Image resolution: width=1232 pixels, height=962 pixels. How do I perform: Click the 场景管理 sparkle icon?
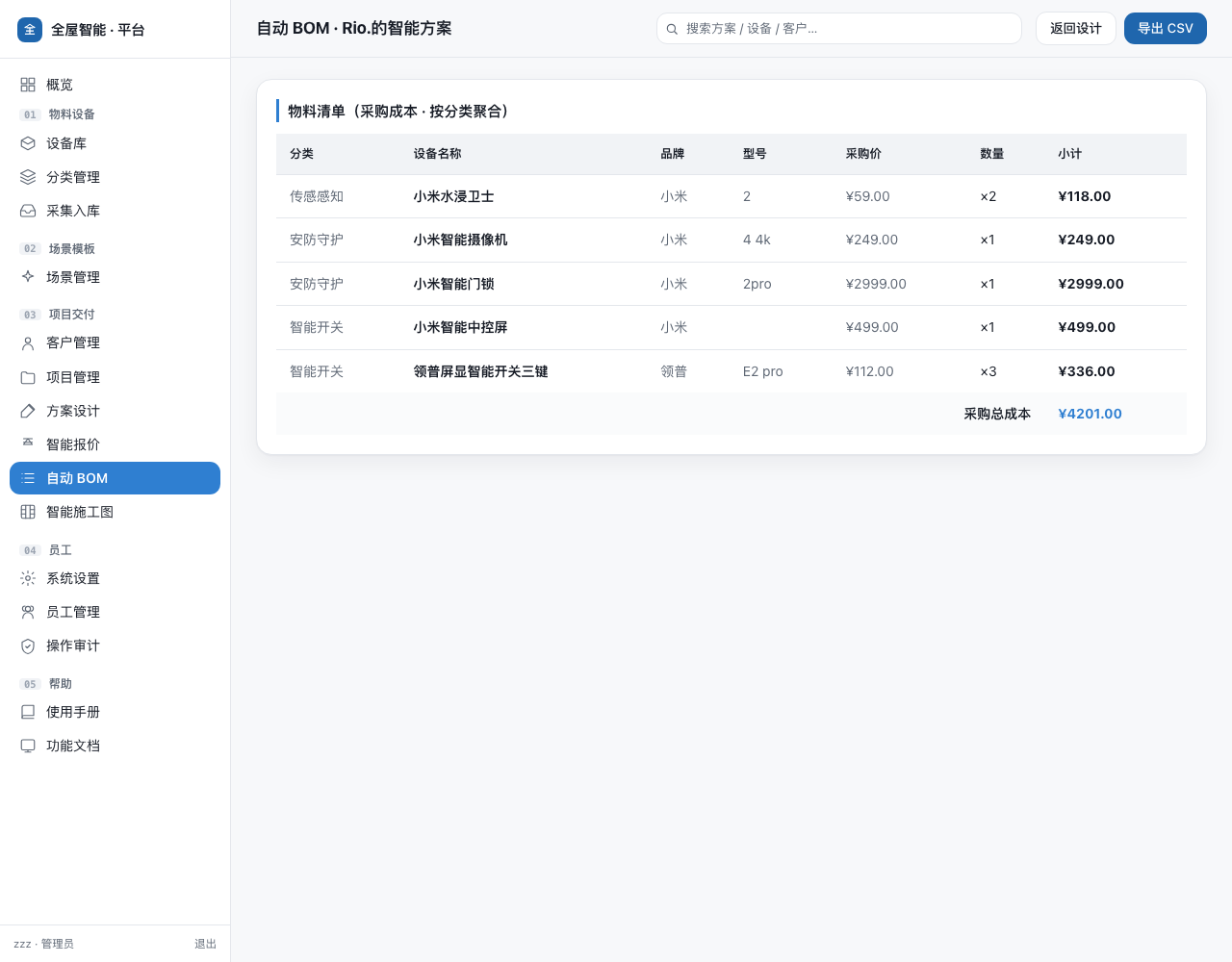pos(28,277)
